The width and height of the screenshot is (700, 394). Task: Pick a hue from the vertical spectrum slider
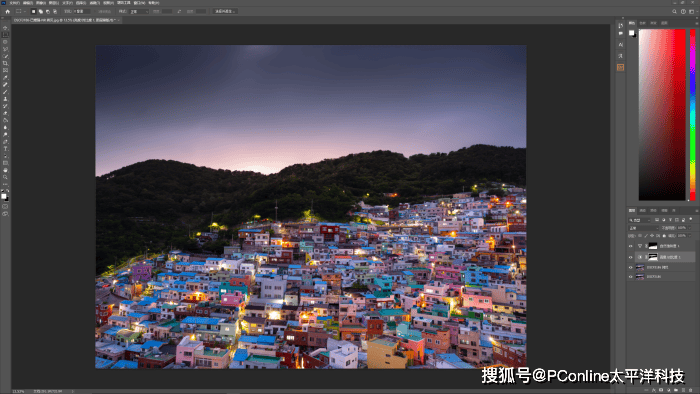tap(692, 115)
